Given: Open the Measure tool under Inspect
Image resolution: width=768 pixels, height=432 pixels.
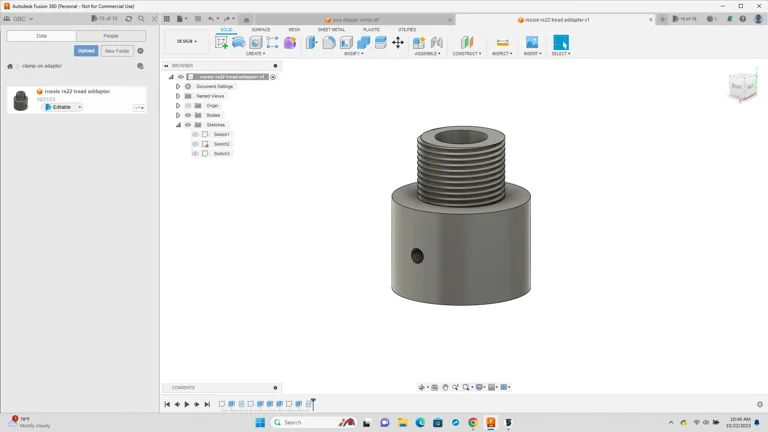Looking at the screenshot, I should coord(502,43).
